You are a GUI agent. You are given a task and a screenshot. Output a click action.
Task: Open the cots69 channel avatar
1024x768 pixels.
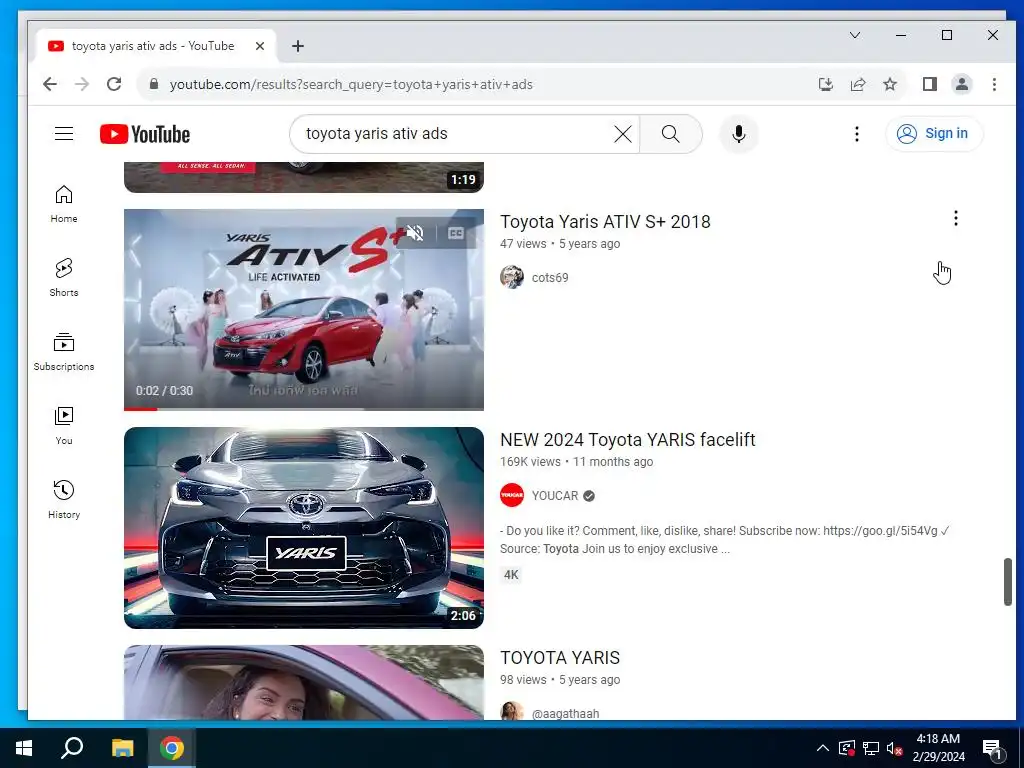(512, 277)
